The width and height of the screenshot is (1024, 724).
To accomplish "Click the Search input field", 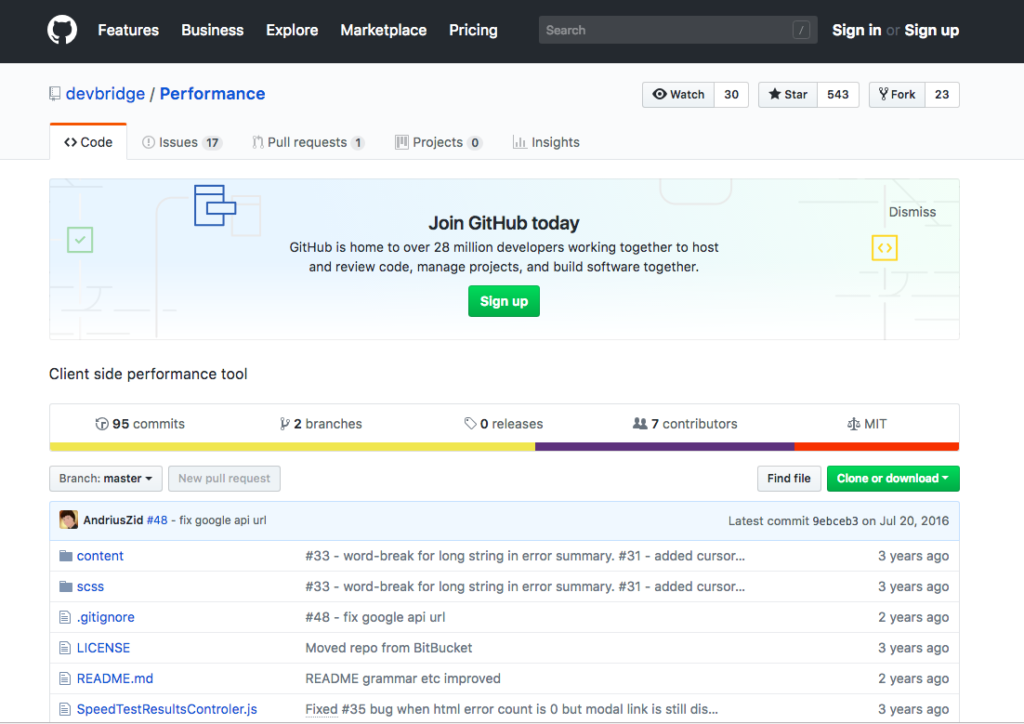I will [x=678, y=30].
